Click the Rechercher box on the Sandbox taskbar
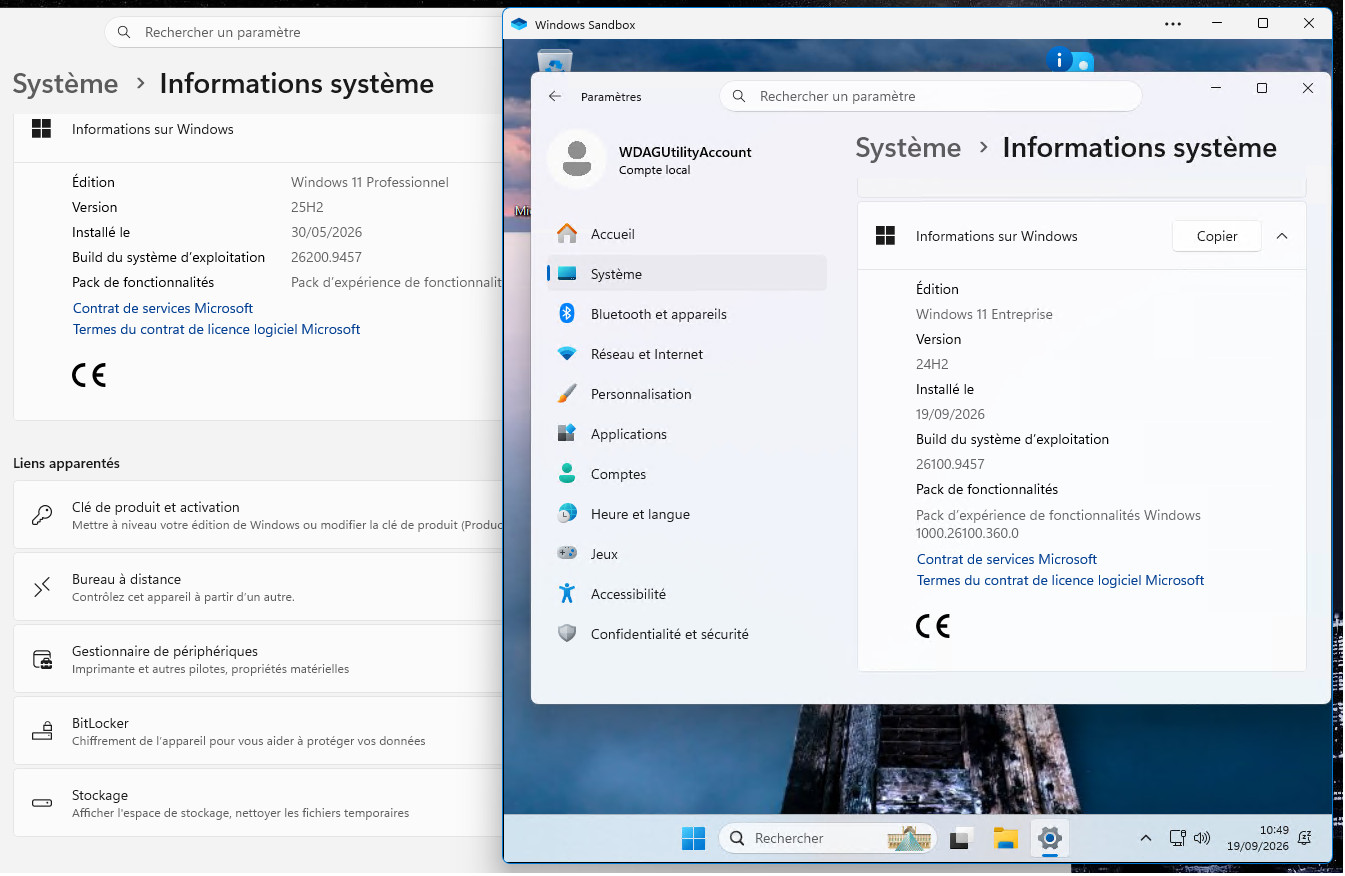 826,838
